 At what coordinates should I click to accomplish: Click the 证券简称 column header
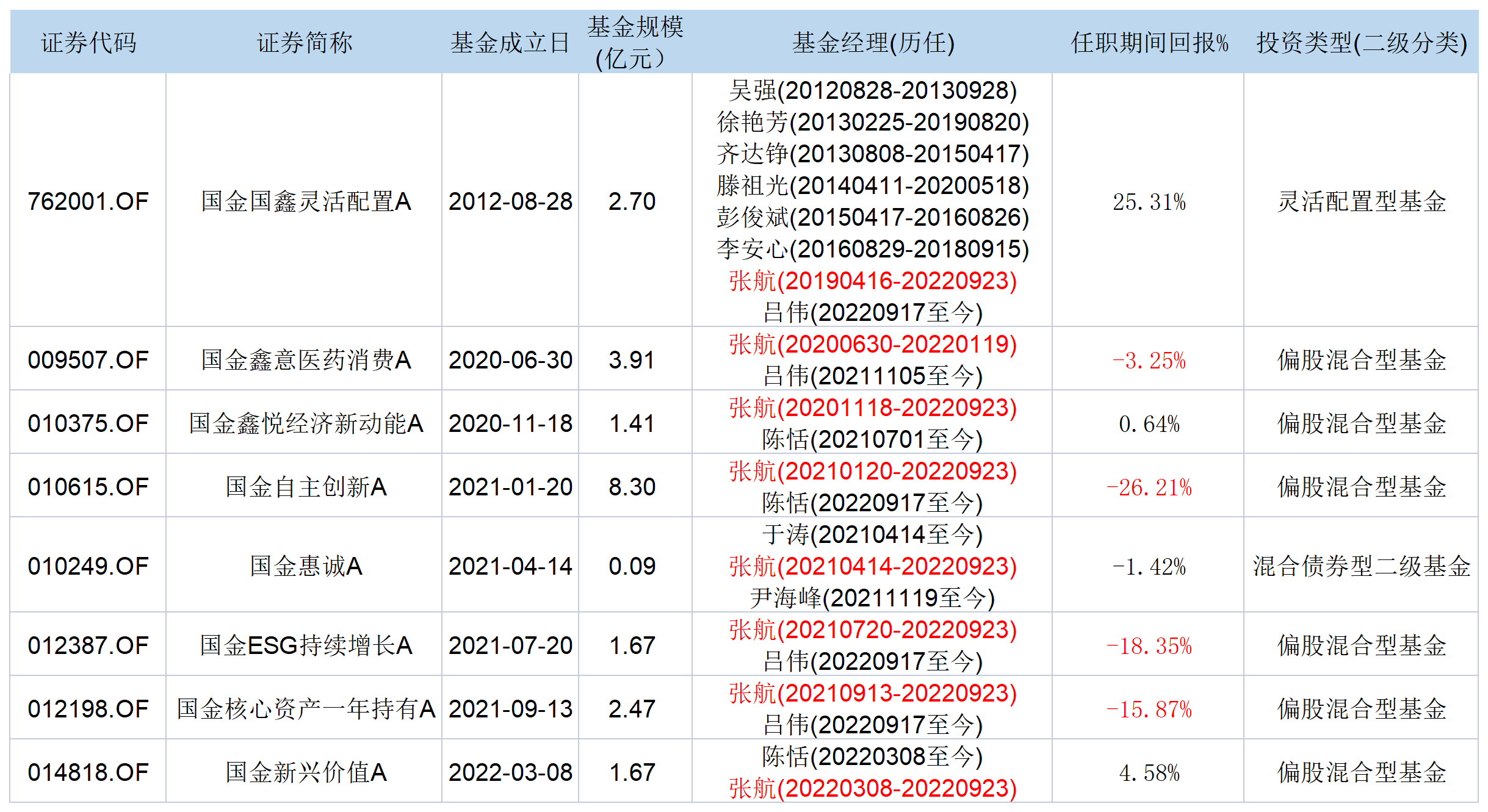305,43
